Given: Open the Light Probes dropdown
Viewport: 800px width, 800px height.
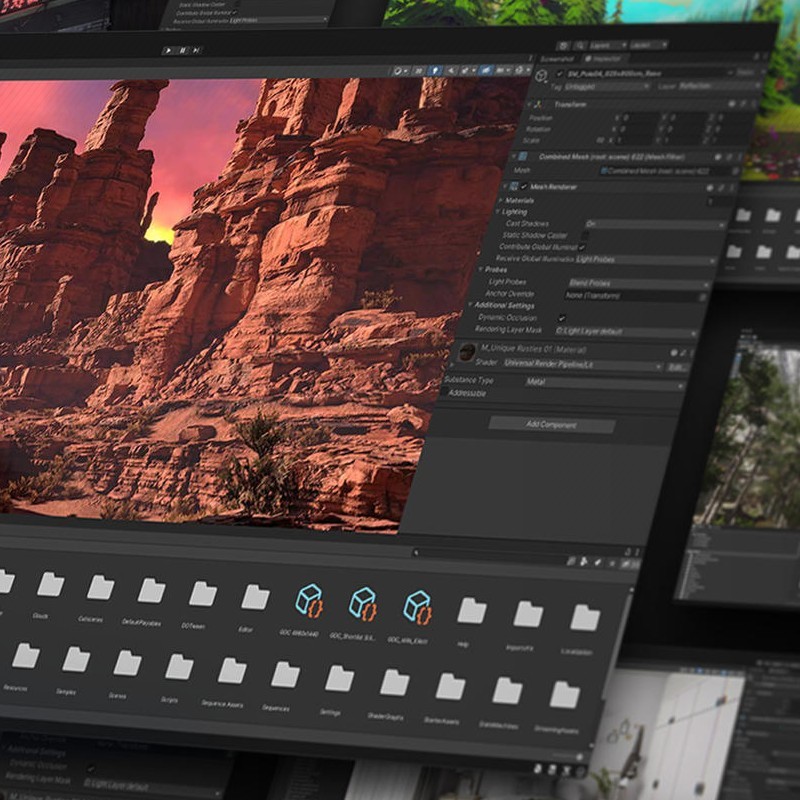Looking at the screenshot, I should (638, 283).
